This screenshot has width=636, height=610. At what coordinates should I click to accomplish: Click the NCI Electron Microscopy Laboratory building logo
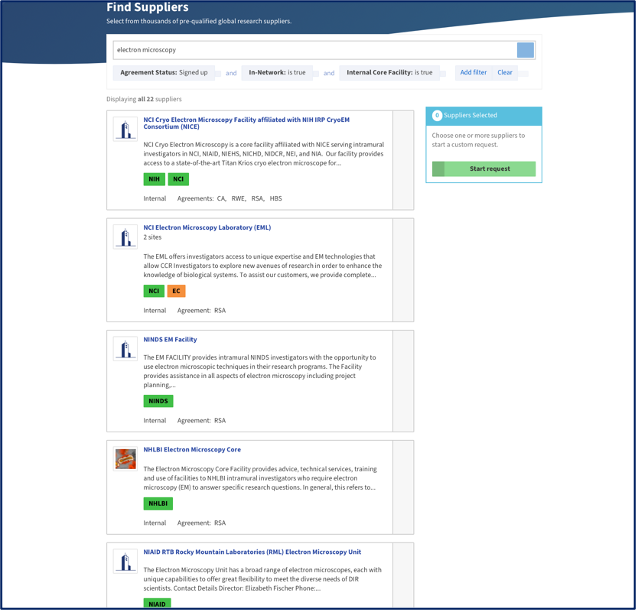125,237
